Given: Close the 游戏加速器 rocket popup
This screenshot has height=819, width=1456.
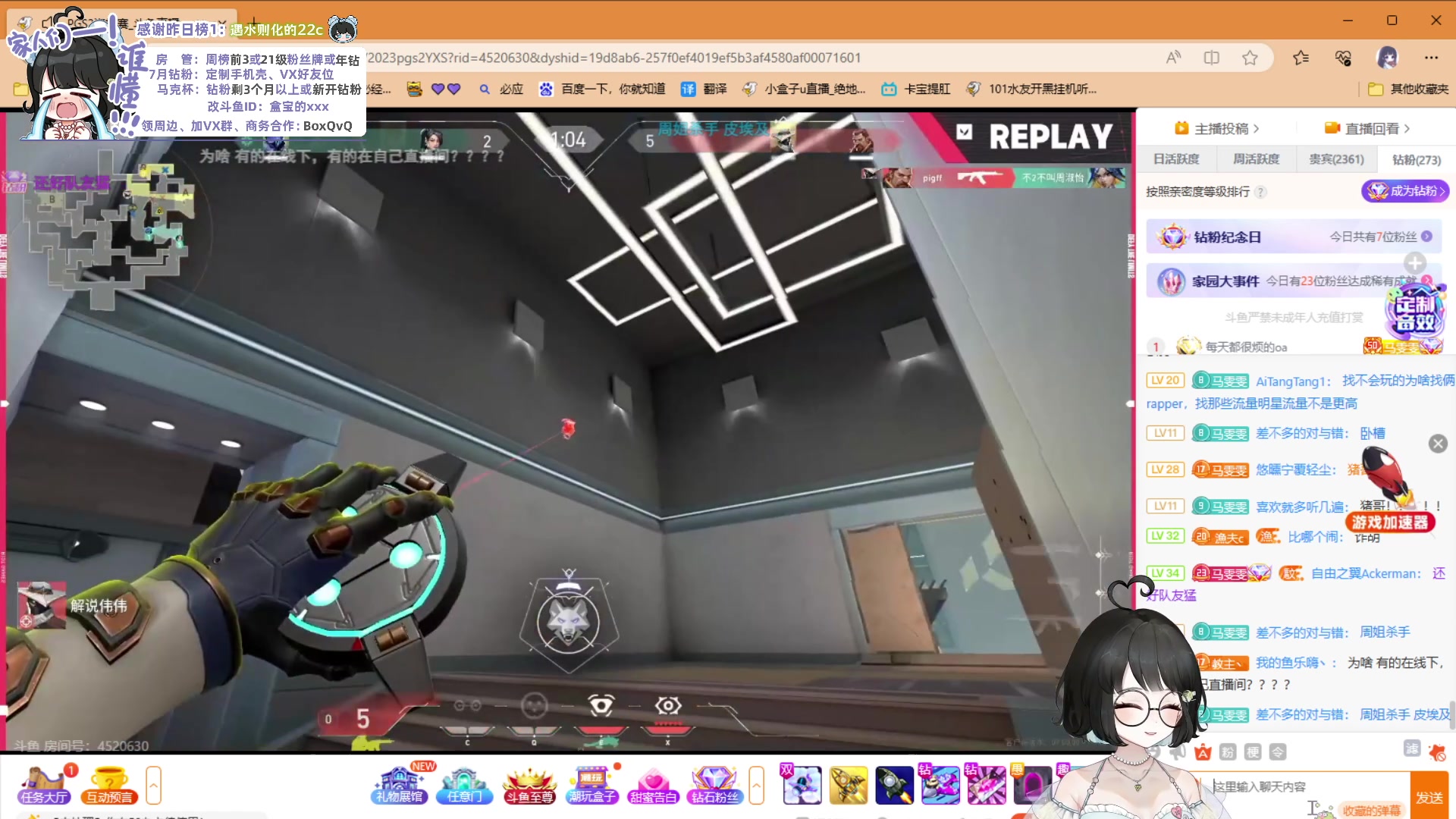Looking at the screenshot, I should point(1438,444).
